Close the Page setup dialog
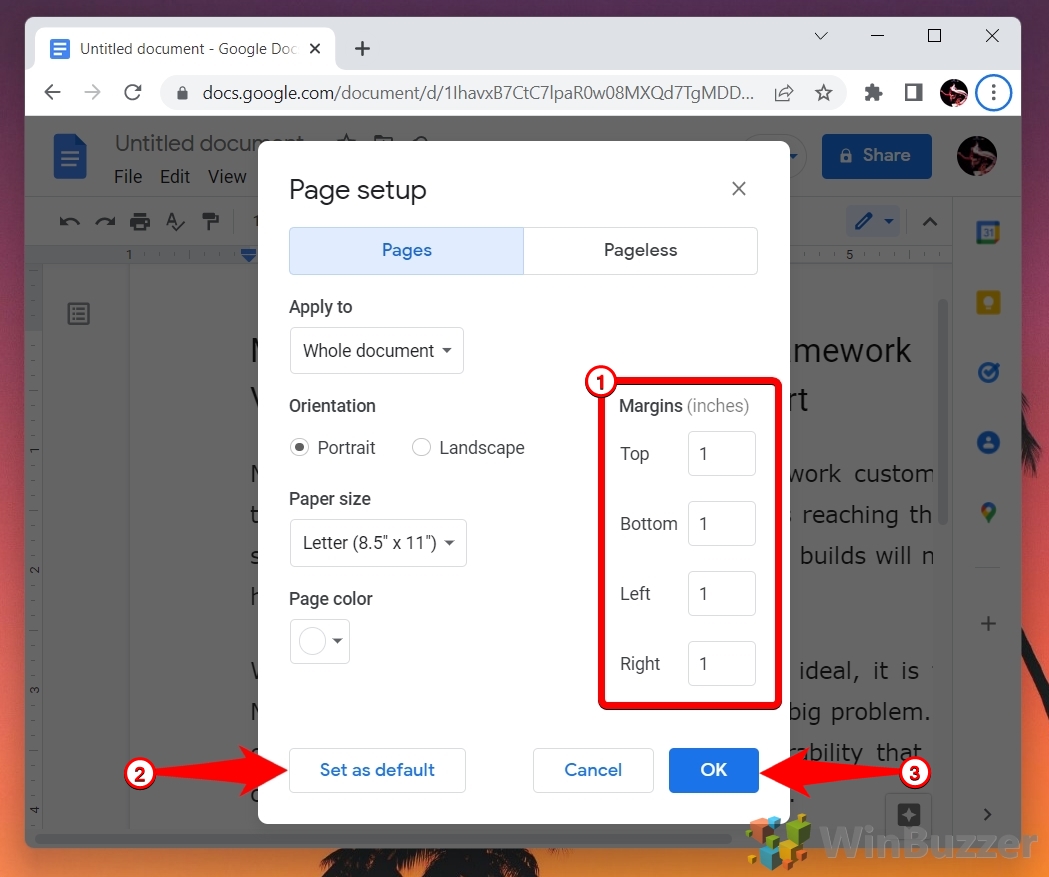Viewport: 1049px width, 877px height. pos(739,189)
